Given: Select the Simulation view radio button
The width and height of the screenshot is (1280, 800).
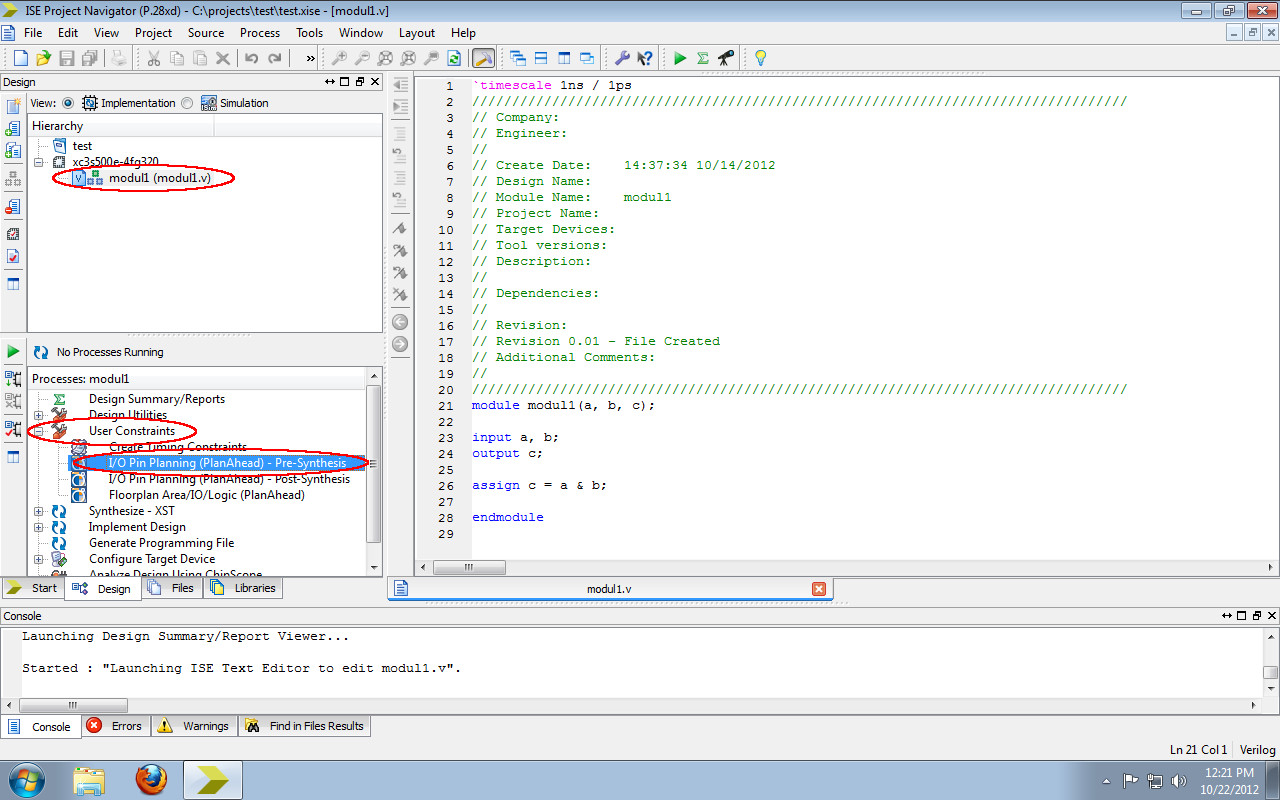Looking at the screenshot, I should click(x=189, y=102).
